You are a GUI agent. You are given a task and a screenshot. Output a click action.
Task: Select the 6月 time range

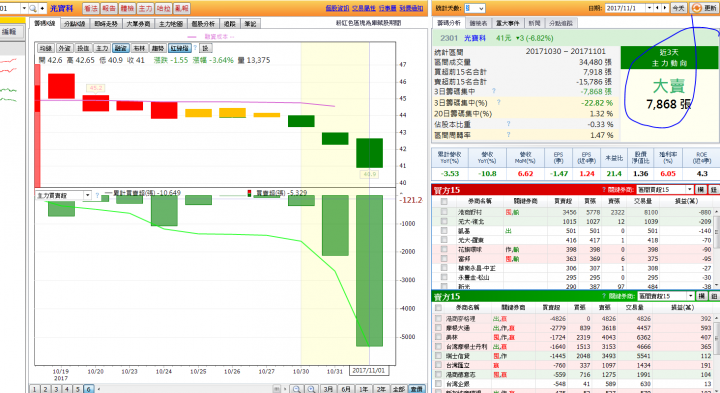(346, 389)
